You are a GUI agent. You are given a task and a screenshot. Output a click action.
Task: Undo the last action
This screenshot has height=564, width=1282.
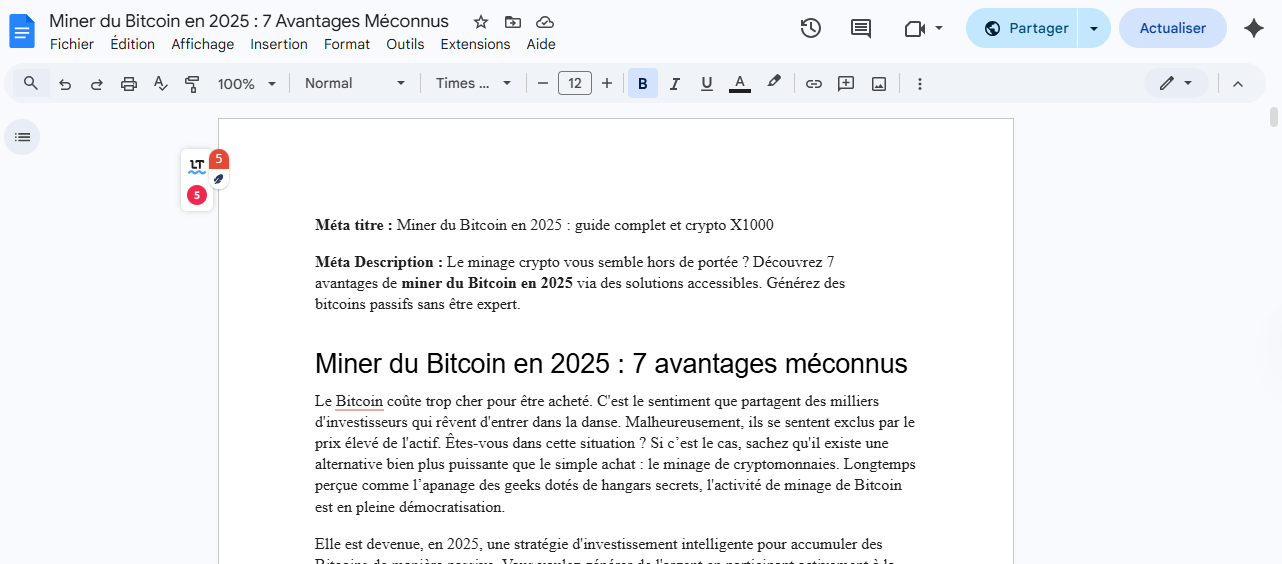point(65,84)
